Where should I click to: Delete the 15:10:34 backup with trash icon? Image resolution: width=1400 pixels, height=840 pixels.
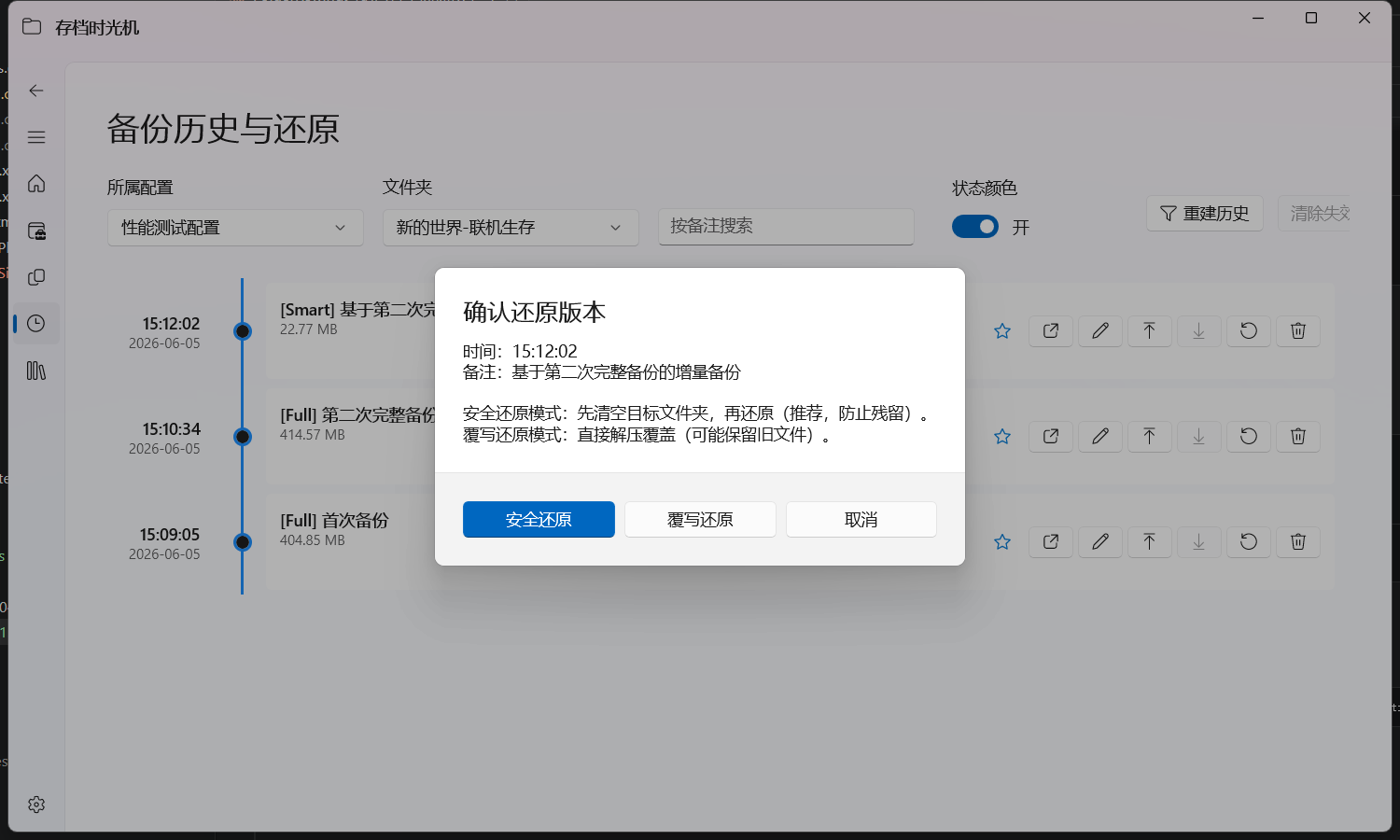1298,437
